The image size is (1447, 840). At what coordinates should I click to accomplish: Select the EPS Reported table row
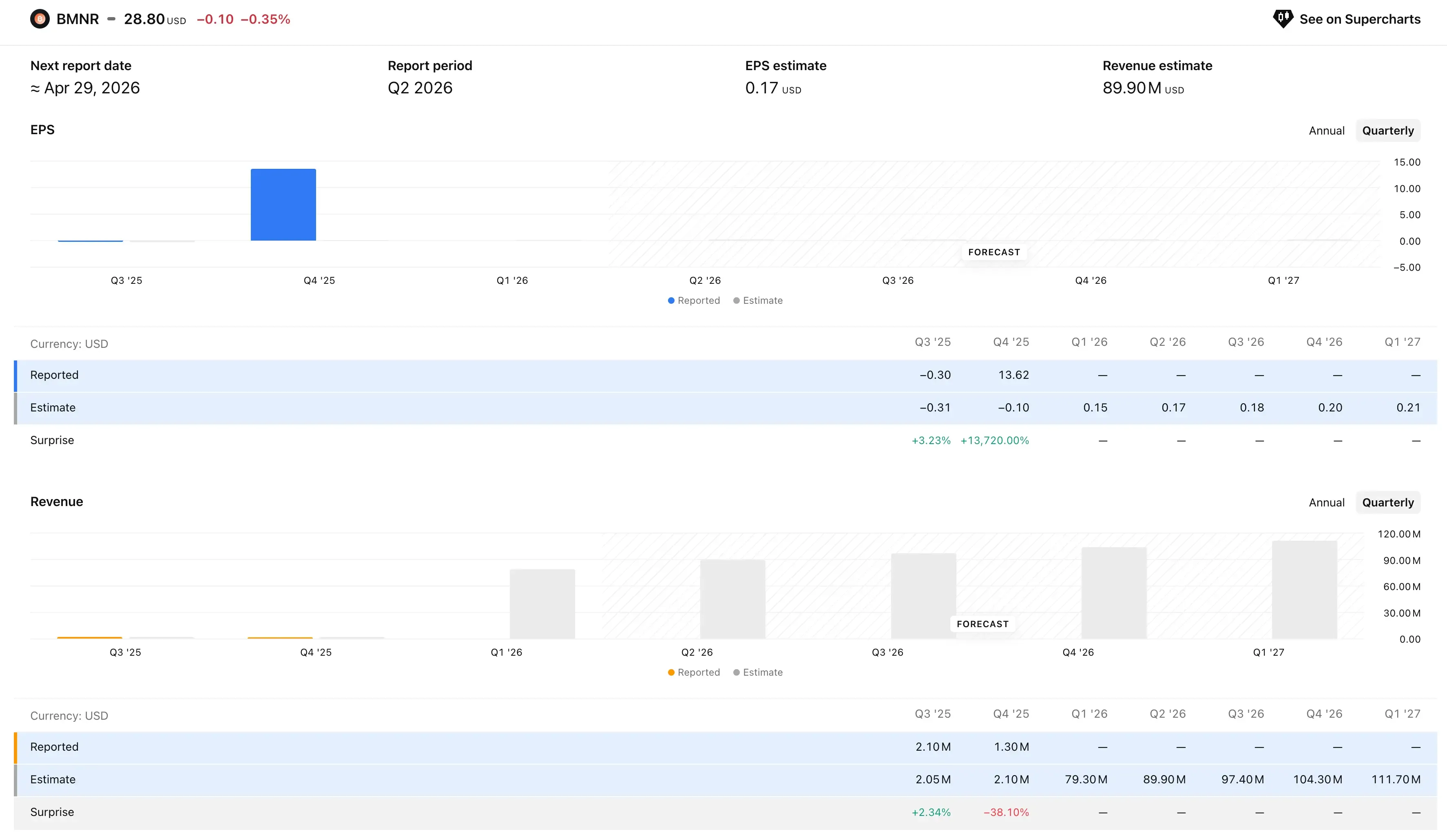click(55, 375)
